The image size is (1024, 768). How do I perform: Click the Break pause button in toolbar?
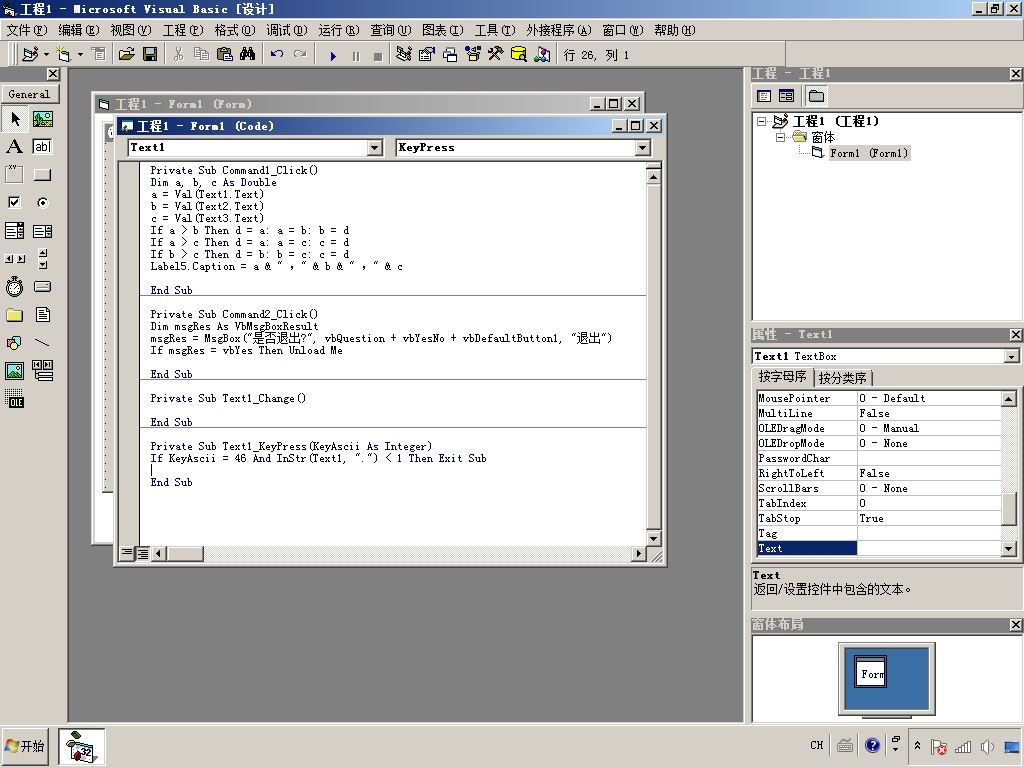(x=355, y=56)
